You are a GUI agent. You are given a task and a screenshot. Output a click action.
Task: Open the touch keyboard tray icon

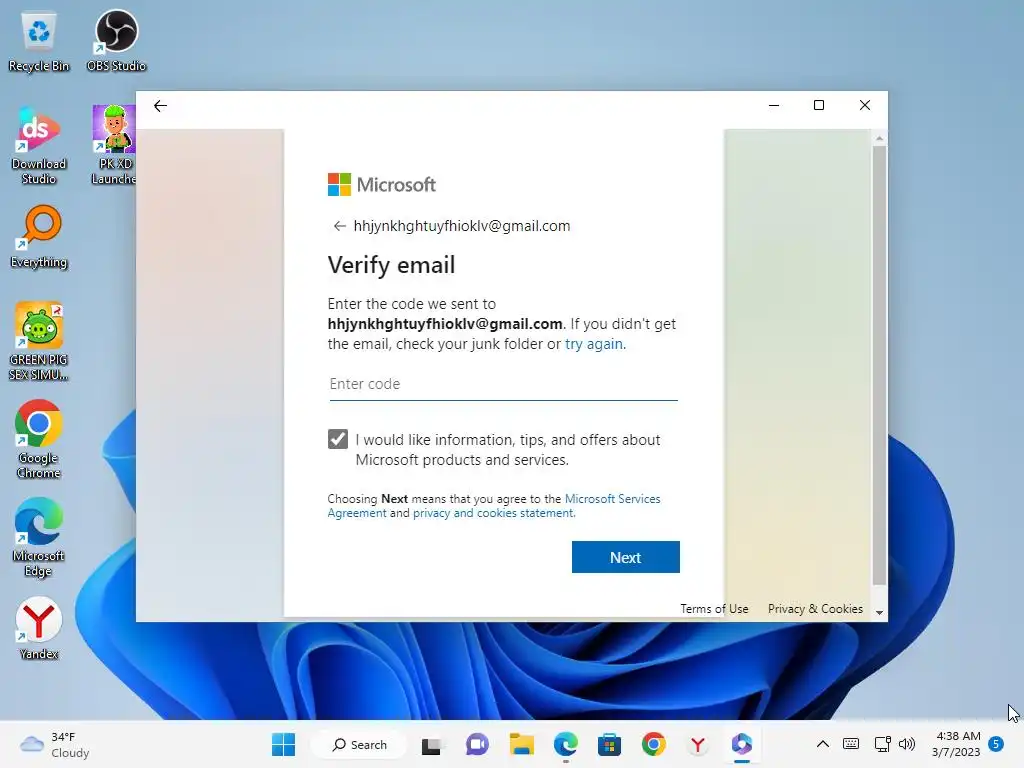pos(851,744)
